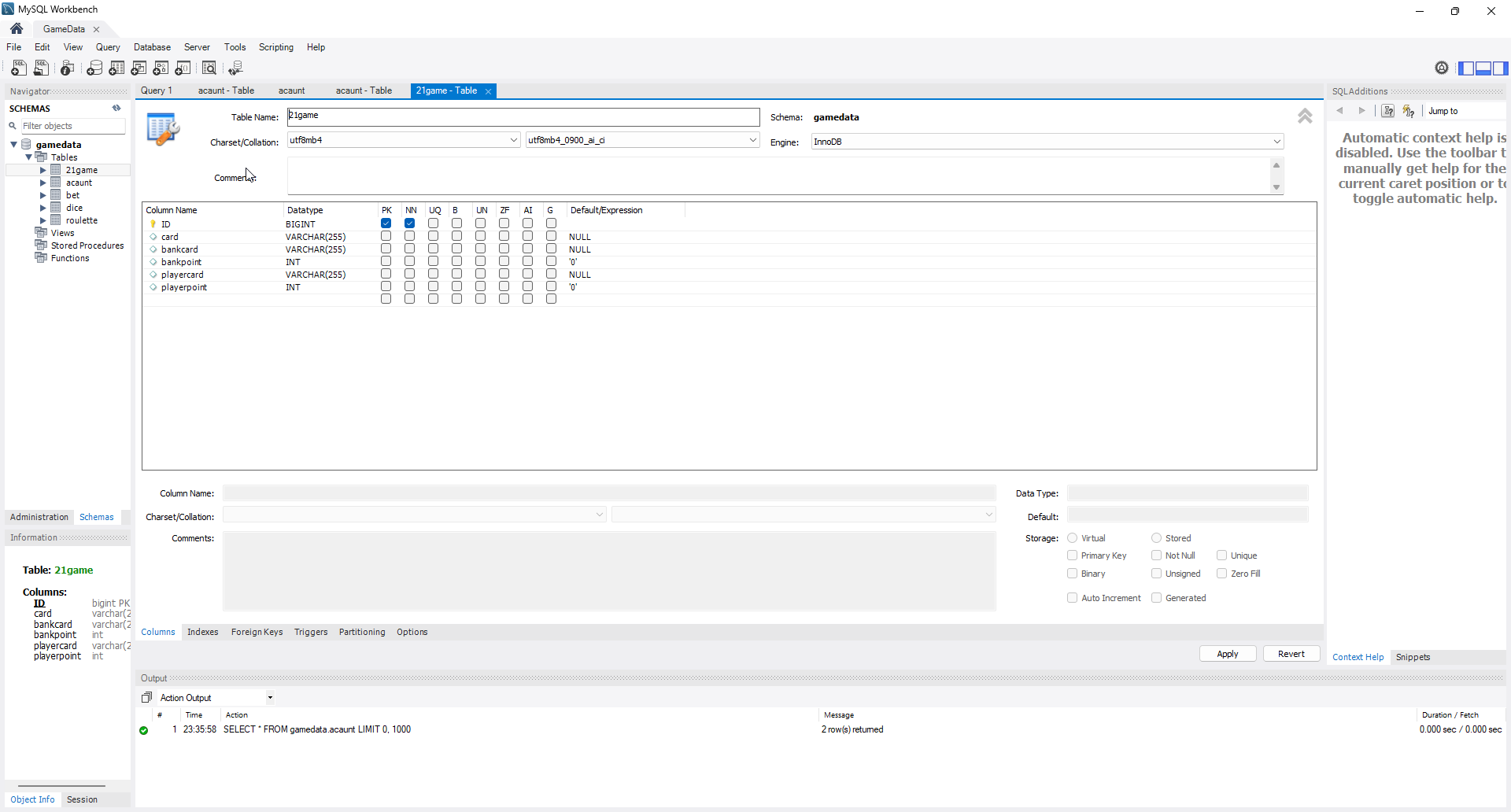This screenshot has width=1511, height=812.
Task: Toggle the left sidebar panel visibility
Action: click(1466, 68)
